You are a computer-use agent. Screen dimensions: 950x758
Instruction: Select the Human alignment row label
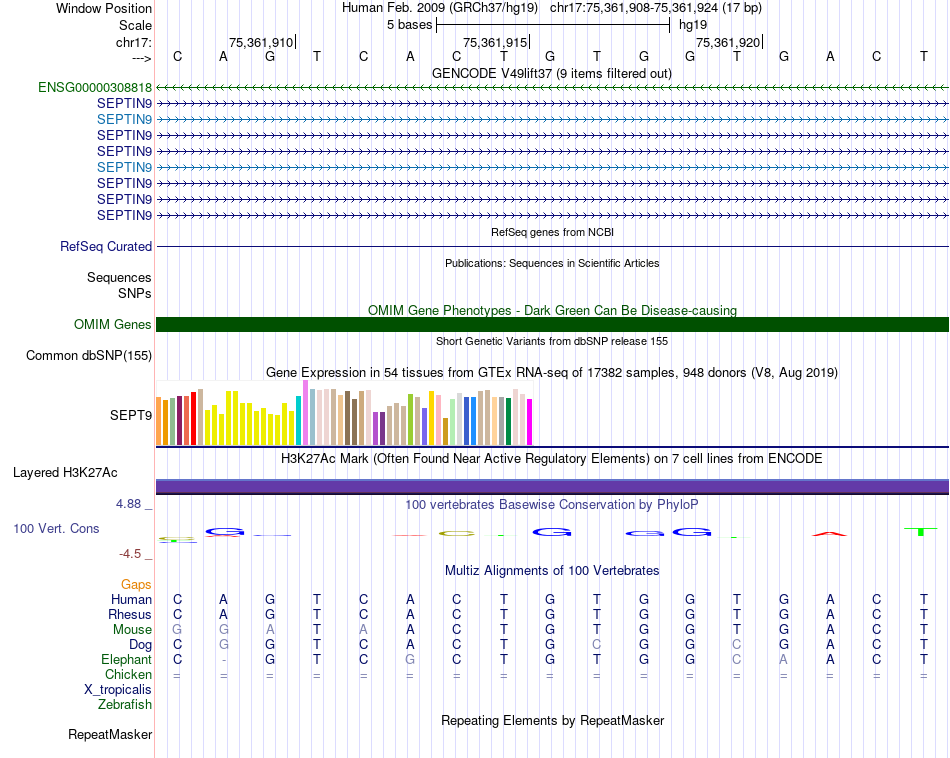[x=131, y=599]
